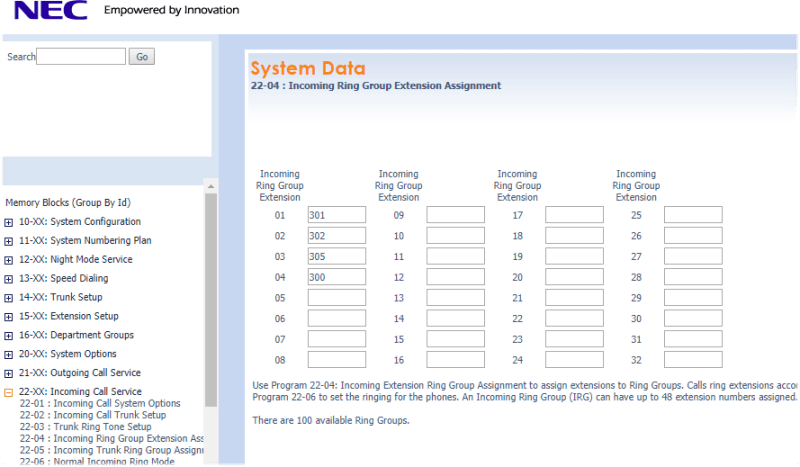
Task: Expand 20-XX: System Options
Action: pos(9,355)
